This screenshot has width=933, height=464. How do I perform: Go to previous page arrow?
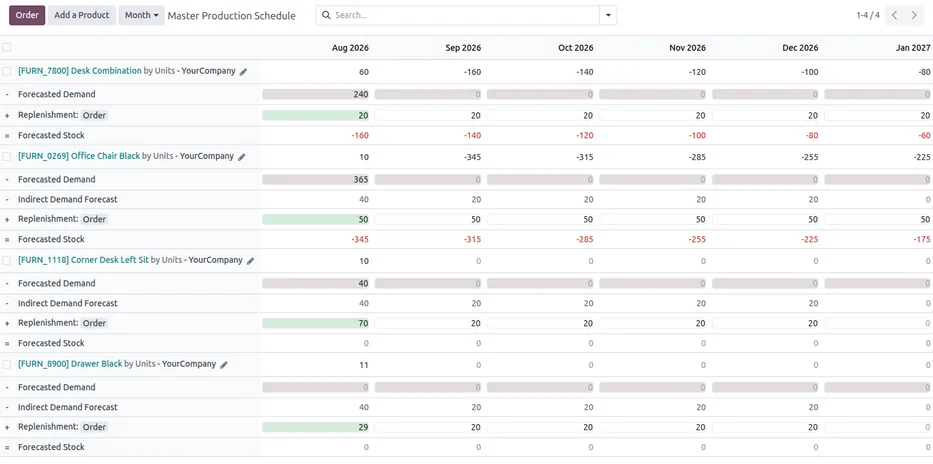pyautogui.click(x=894, y=15)
